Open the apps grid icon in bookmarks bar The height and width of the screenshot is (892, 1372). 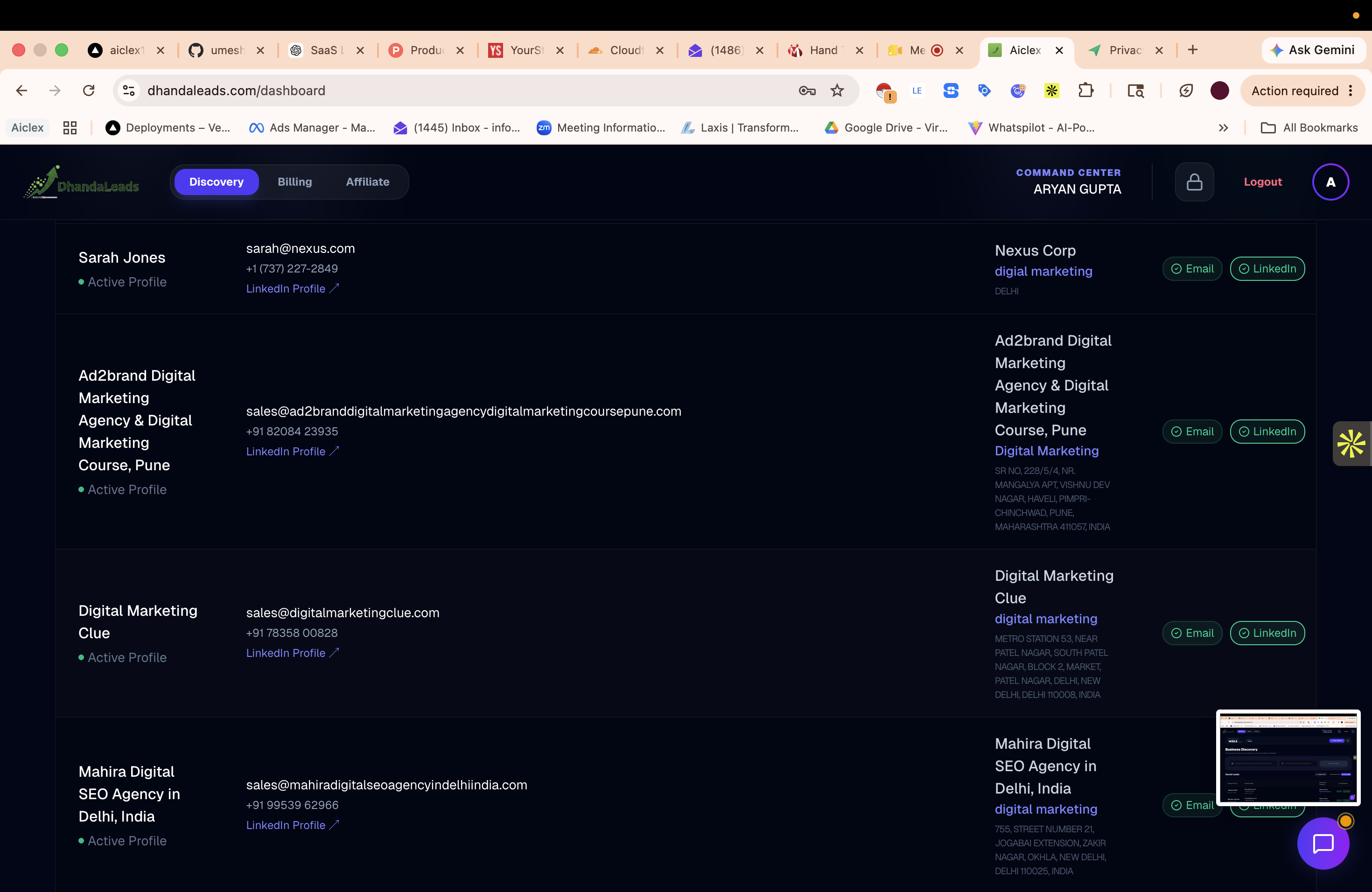click(x=70, y=128)
